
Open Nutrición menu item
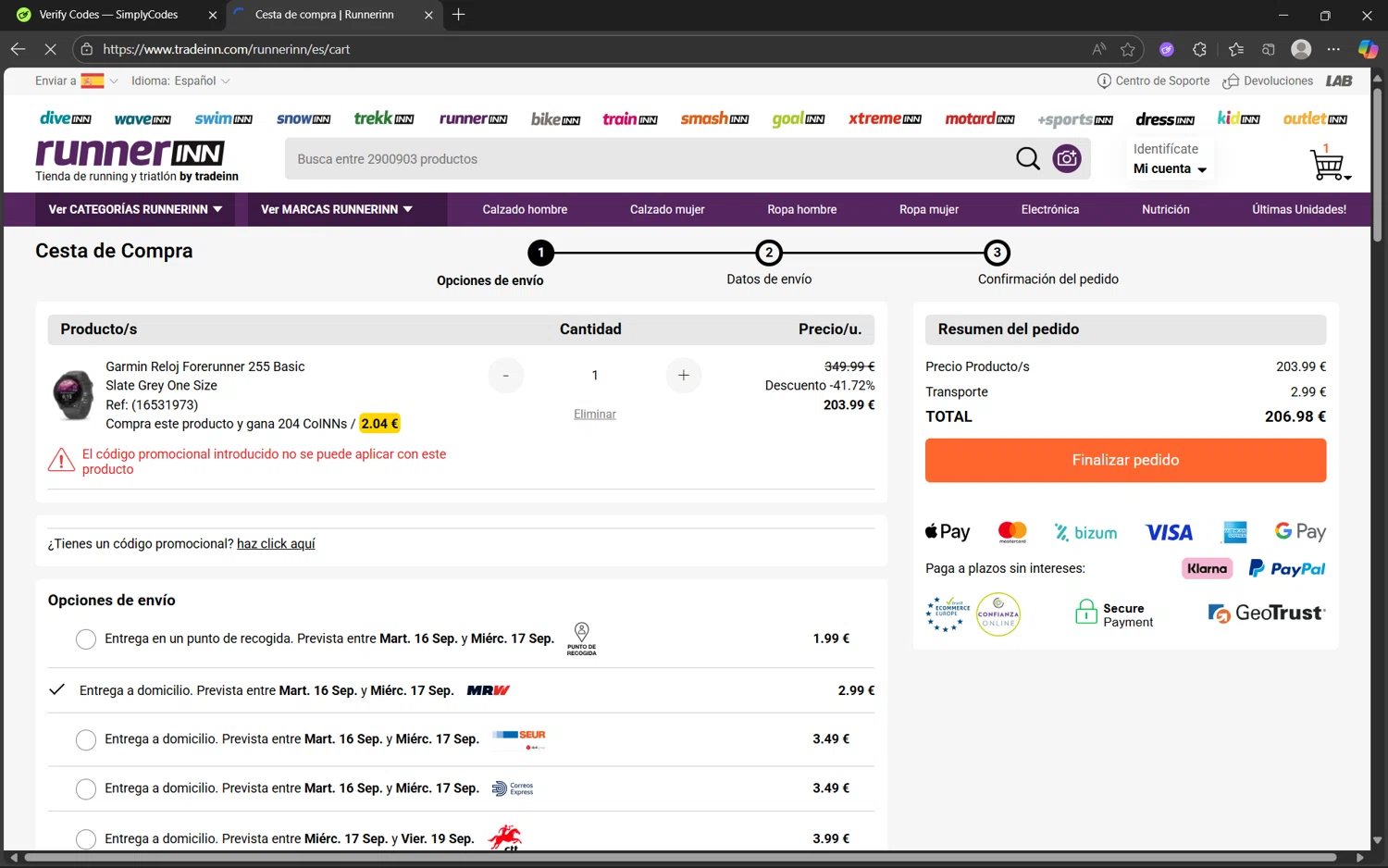(1166, 209)
